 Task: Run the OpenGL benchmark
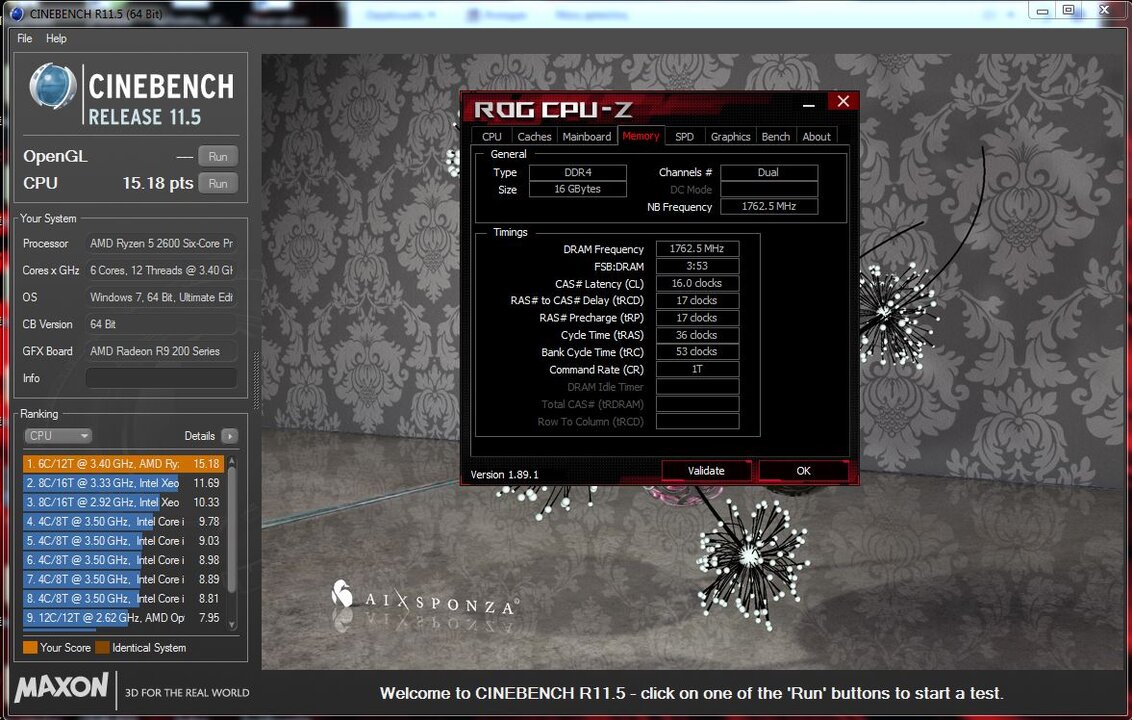(218, 156)
